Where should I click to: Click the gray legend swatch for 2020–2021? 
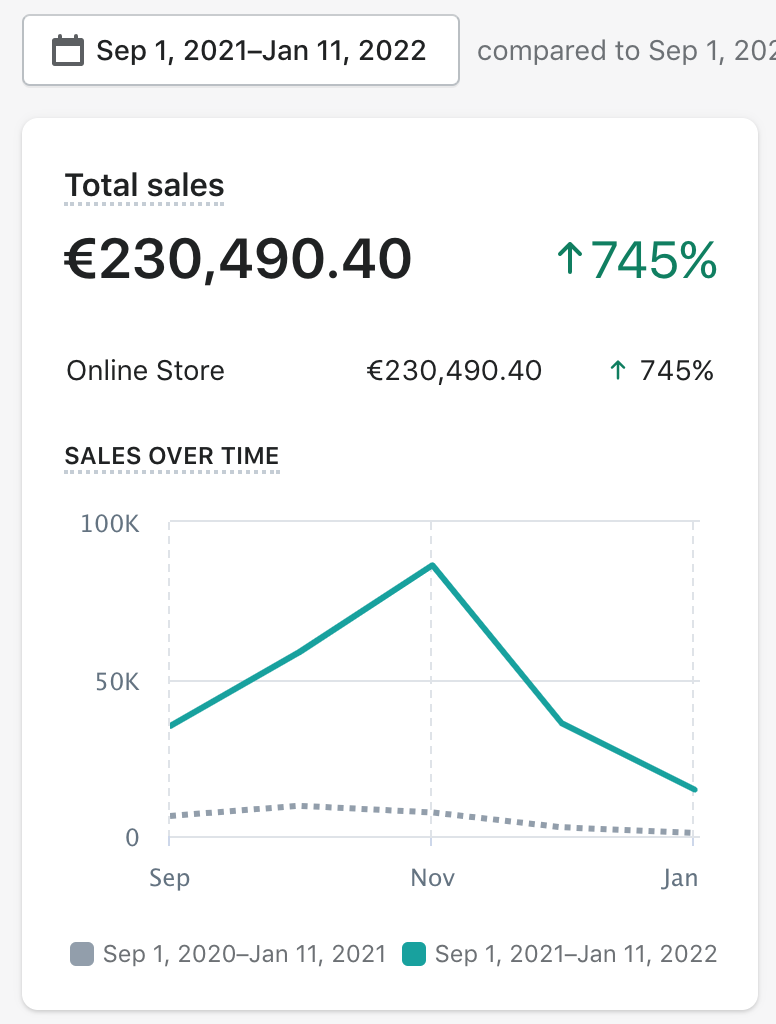coord(82,954)
